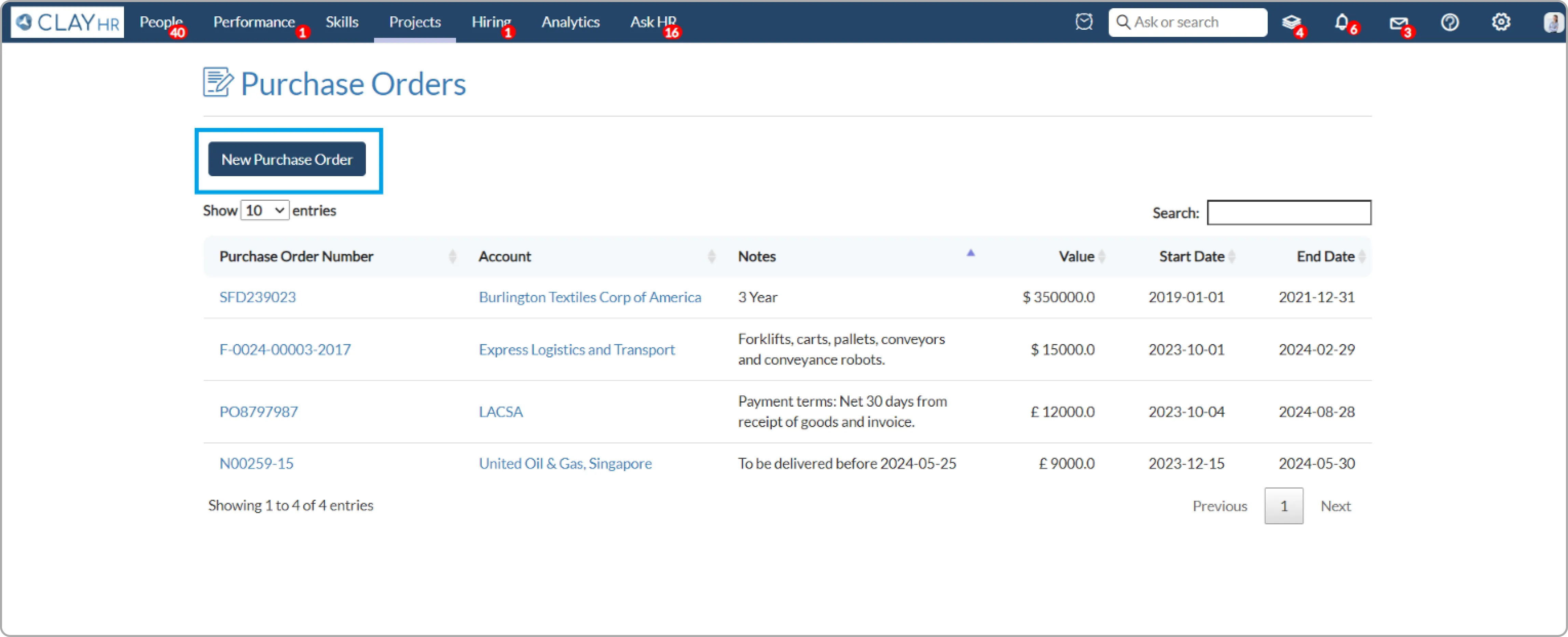Sort by Purchase Order Number column
The height and width of the screenshot is (637, 1568).
297,257
